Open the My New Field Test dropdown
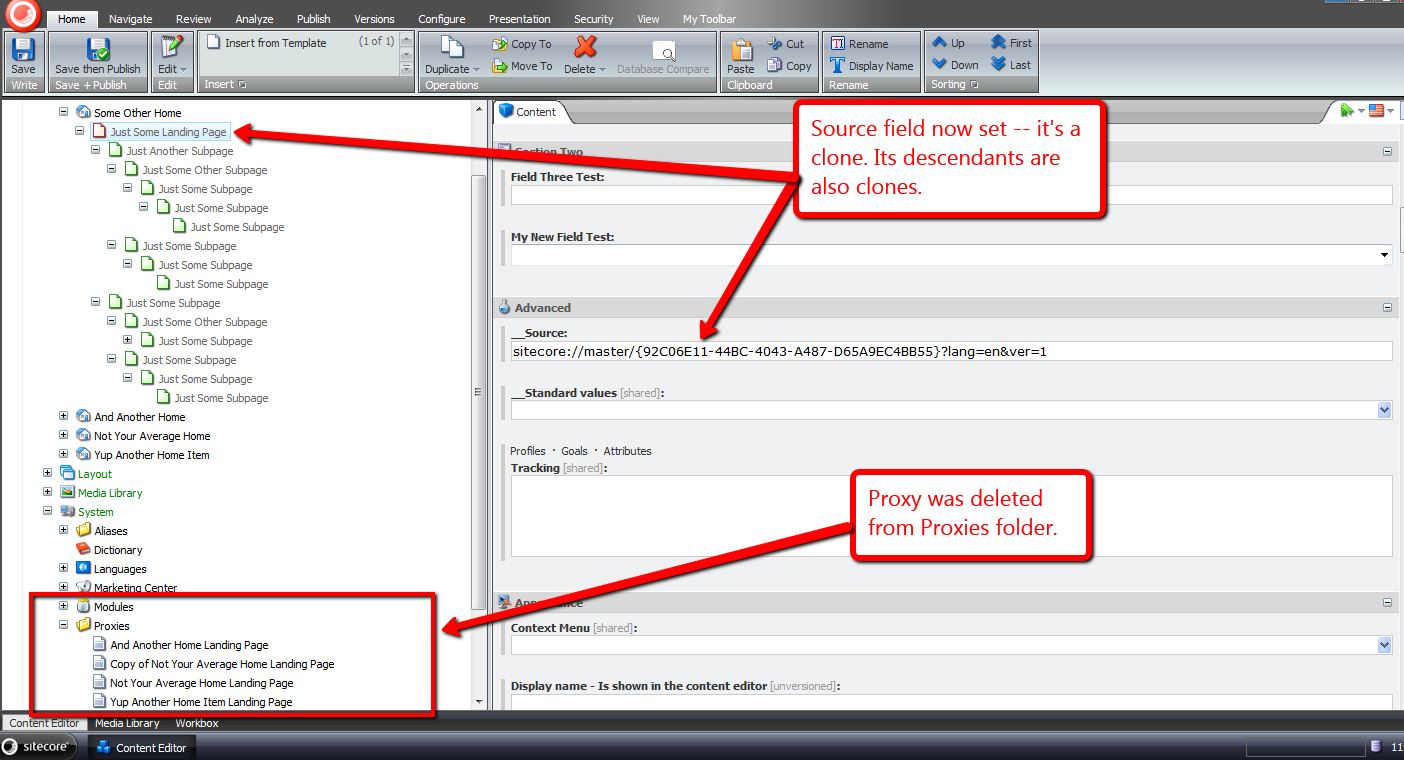The height and width of the screenshot is (760, 1404). pos(1384,255)
